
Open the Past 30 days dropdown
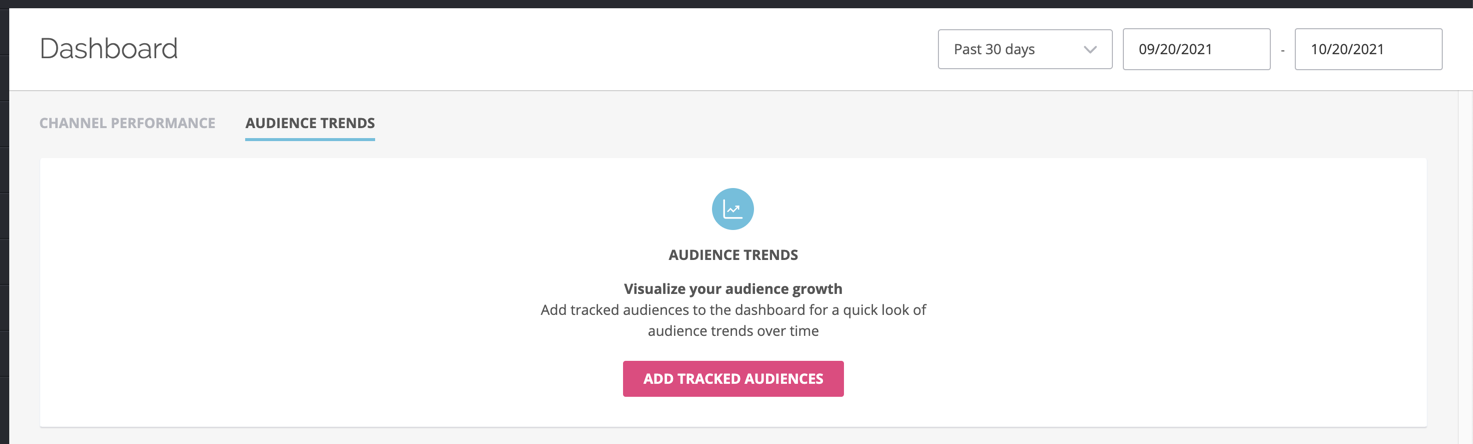point(1025,49)
